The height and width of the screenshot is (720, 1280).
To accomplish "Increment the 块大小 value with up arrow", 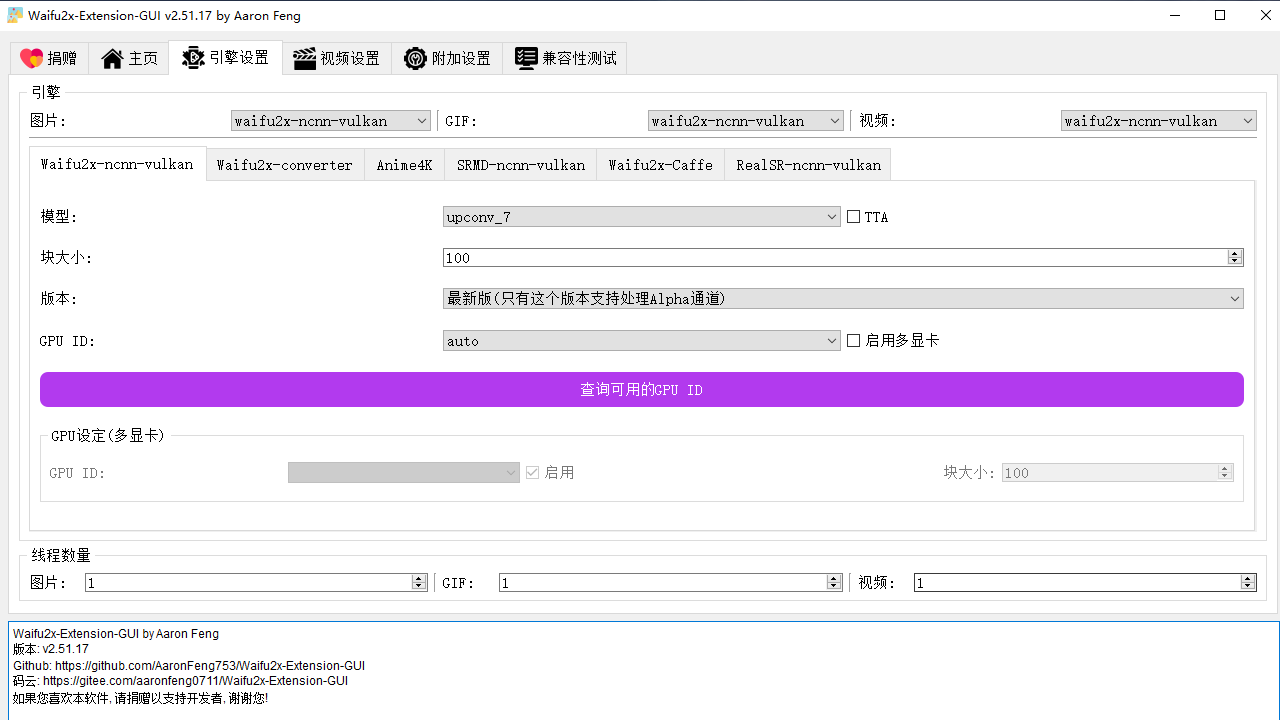I will [x=1233, y=253].
